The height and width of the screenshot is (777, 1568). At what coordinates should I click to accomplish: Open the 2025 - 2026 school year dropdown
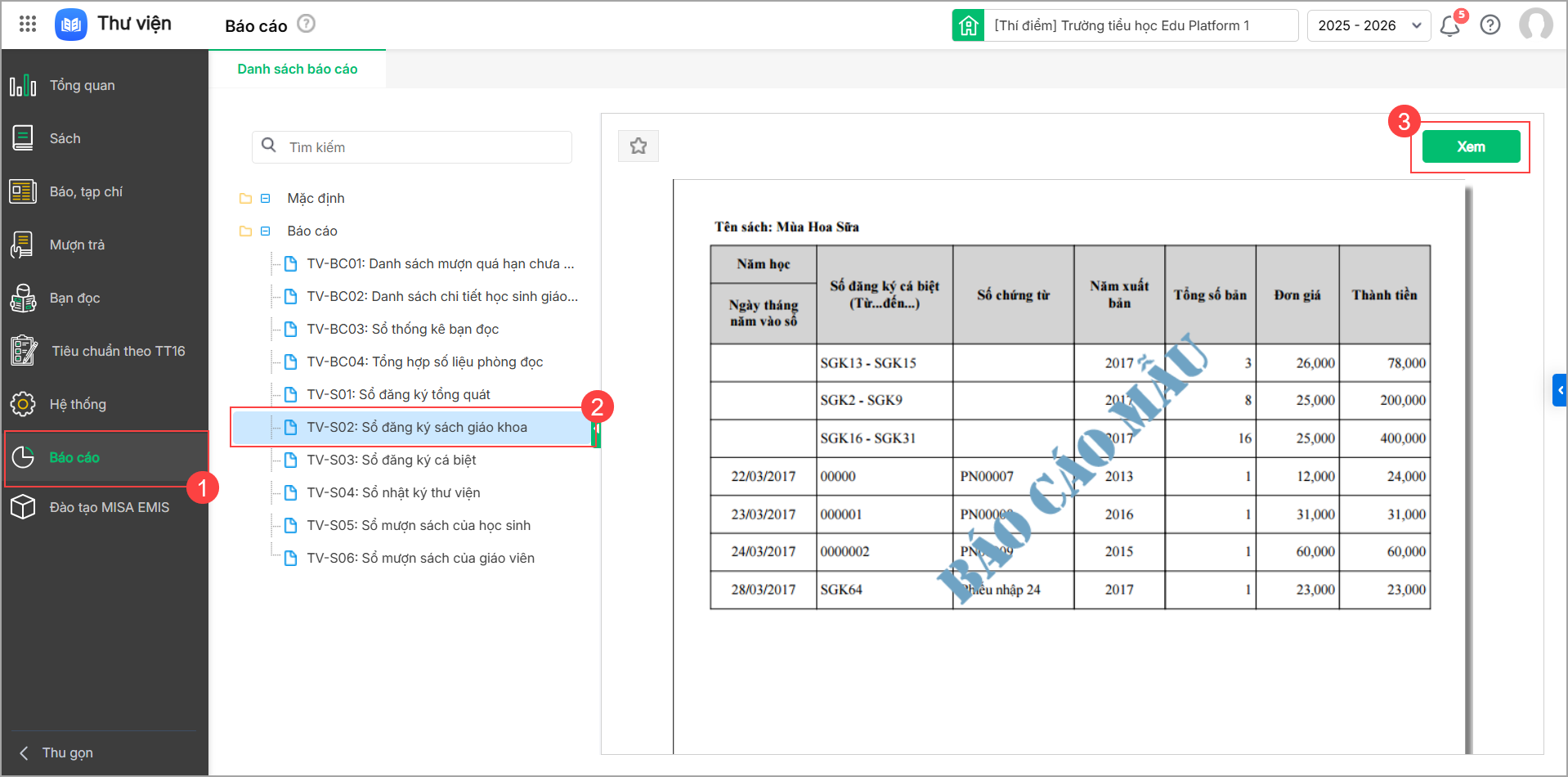click(x=1369, y=25)
